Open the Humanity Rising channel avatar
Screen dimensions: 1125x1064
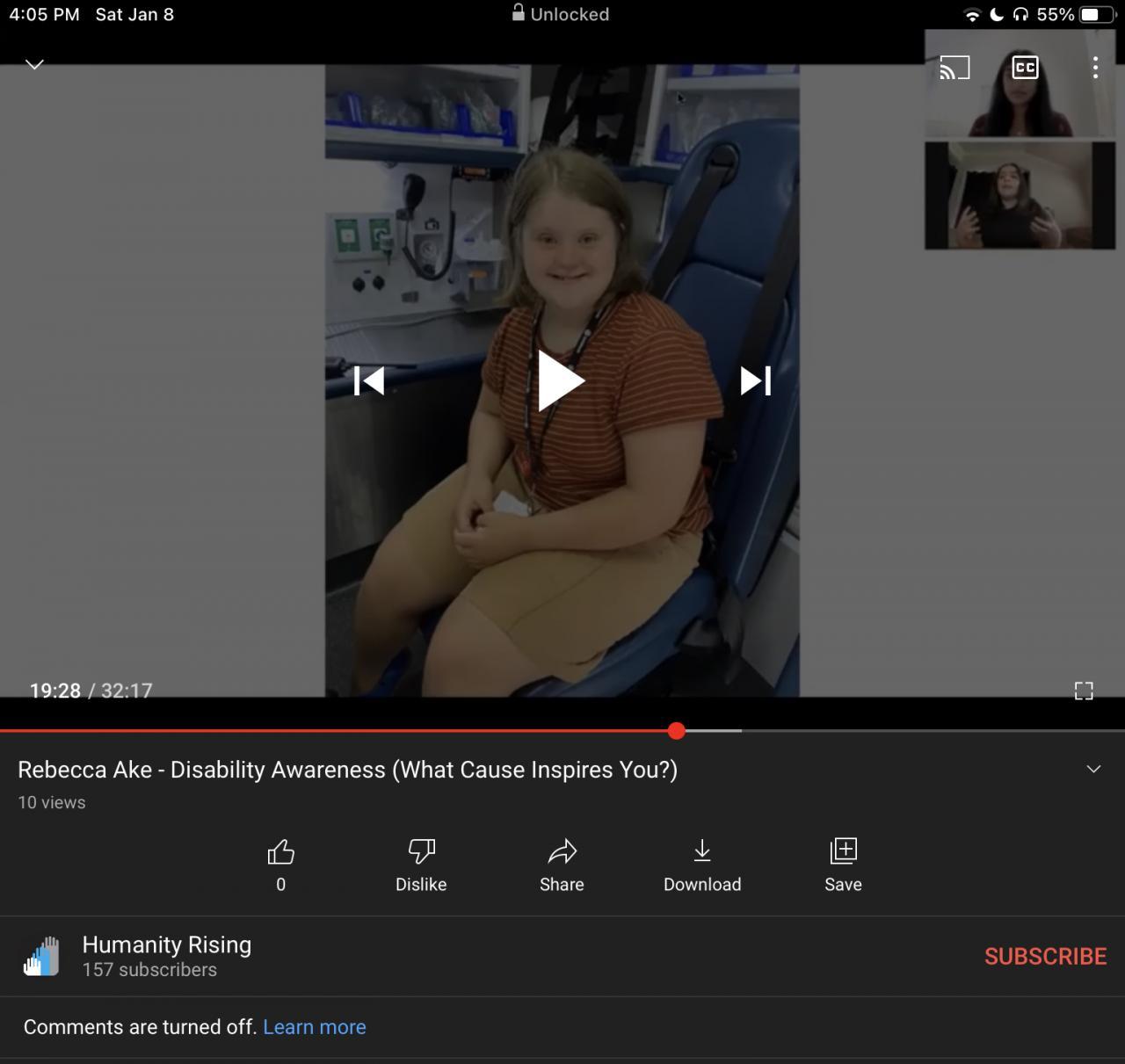point(41,956)
